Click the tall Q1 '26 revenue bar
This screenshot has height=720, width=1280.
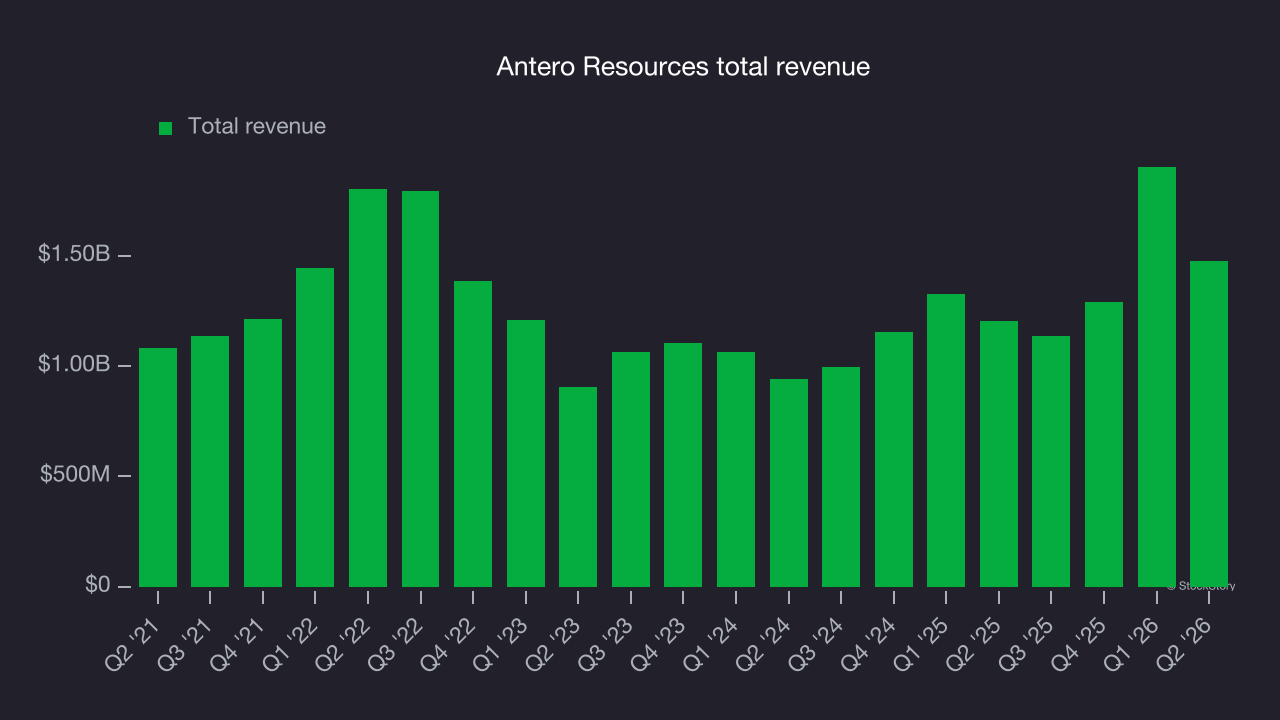click(x=1157, y=377)
